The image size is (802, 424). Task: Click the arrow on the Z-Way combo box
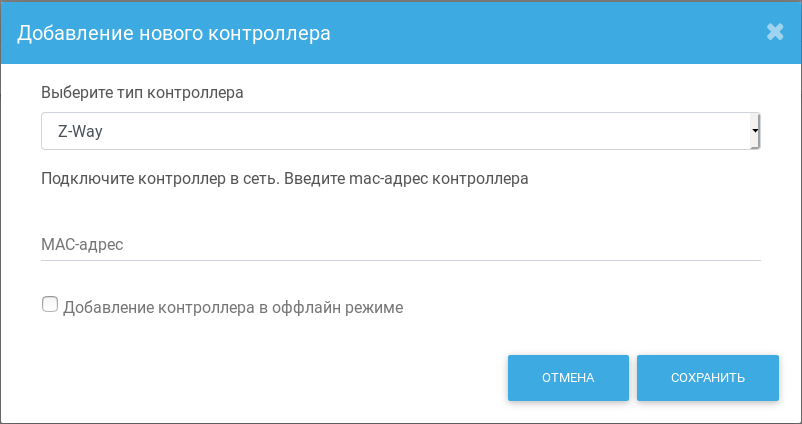[x=755, y=130]
